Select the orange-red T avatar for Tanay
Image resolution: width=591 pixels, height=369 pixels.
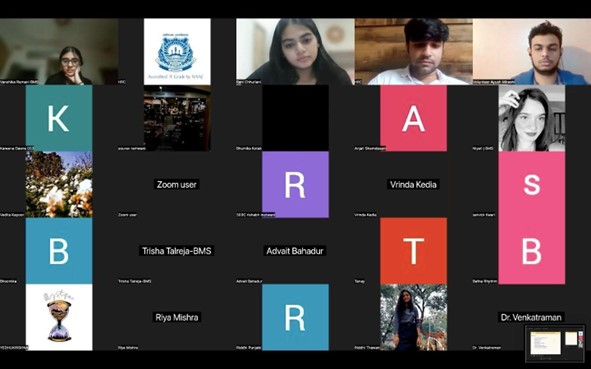[x=413, y=251]
